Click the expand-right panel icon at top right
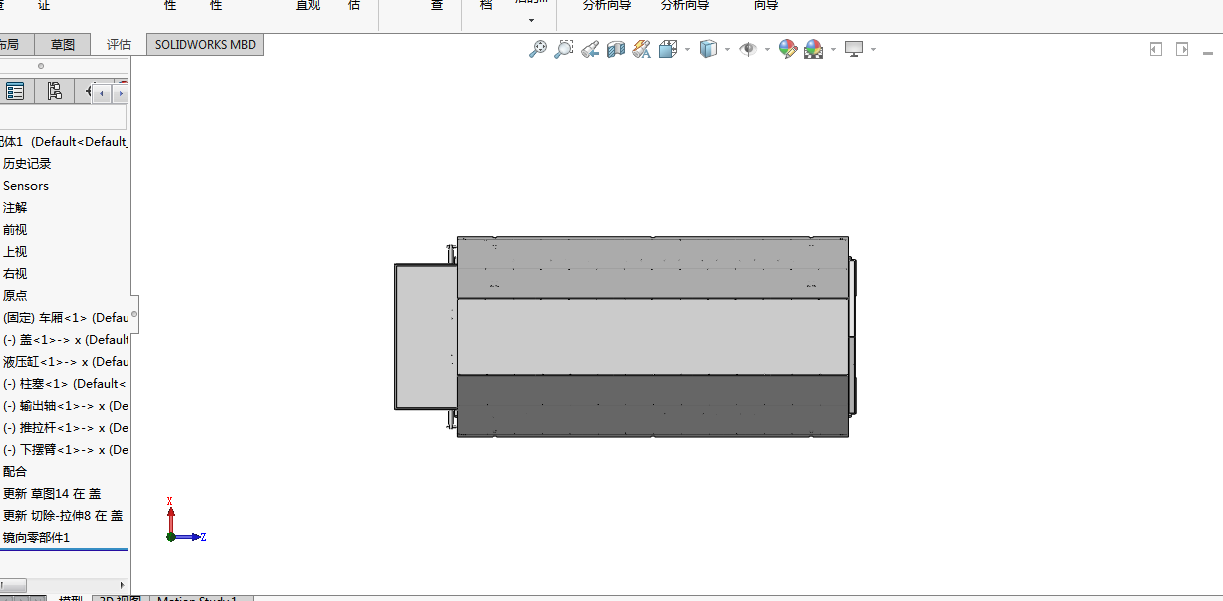This screenshot has height=601, width=1223. [1182, 49]
